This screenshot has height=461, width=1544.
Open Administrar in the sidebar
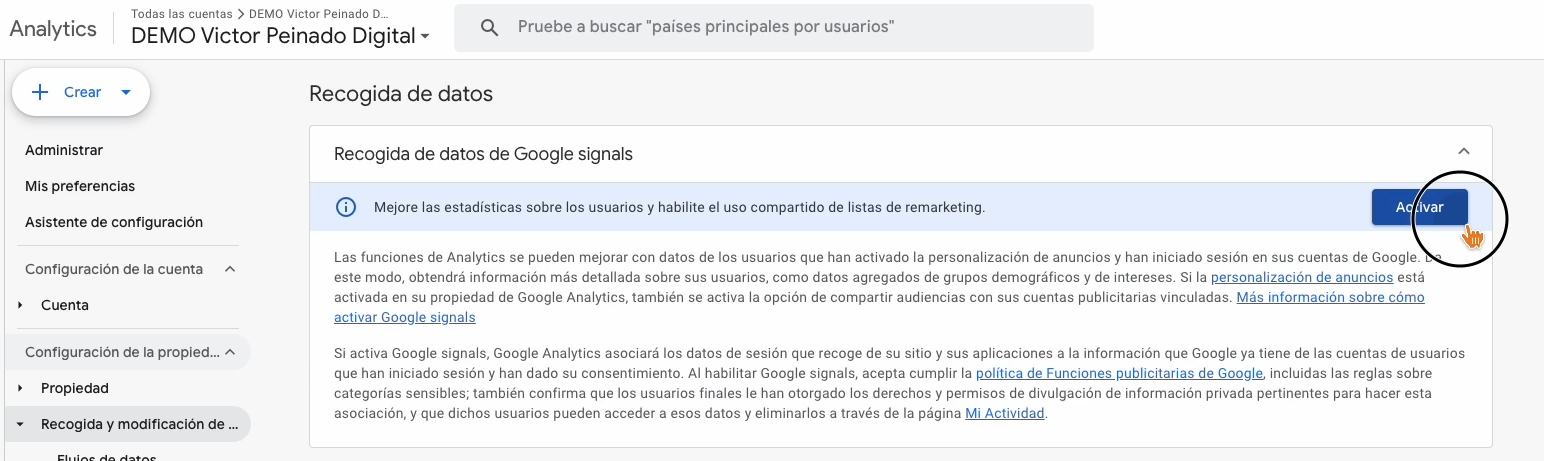[64, 150]
